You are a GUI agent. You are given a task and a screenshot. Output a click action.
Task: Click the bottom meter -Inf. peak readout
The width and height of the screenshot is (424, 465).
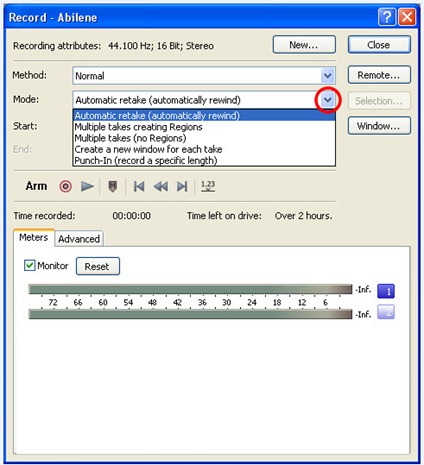(363, 314)
